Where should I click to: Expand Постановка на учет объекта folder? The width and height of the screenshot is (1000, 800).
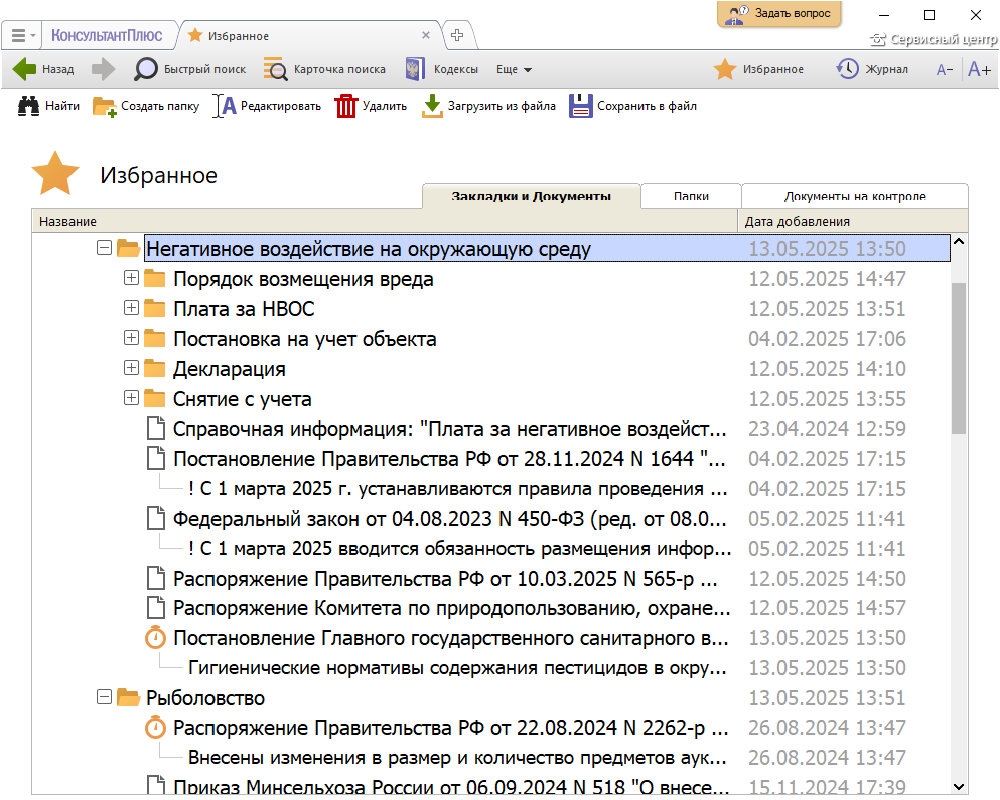[x=131, y=337]
